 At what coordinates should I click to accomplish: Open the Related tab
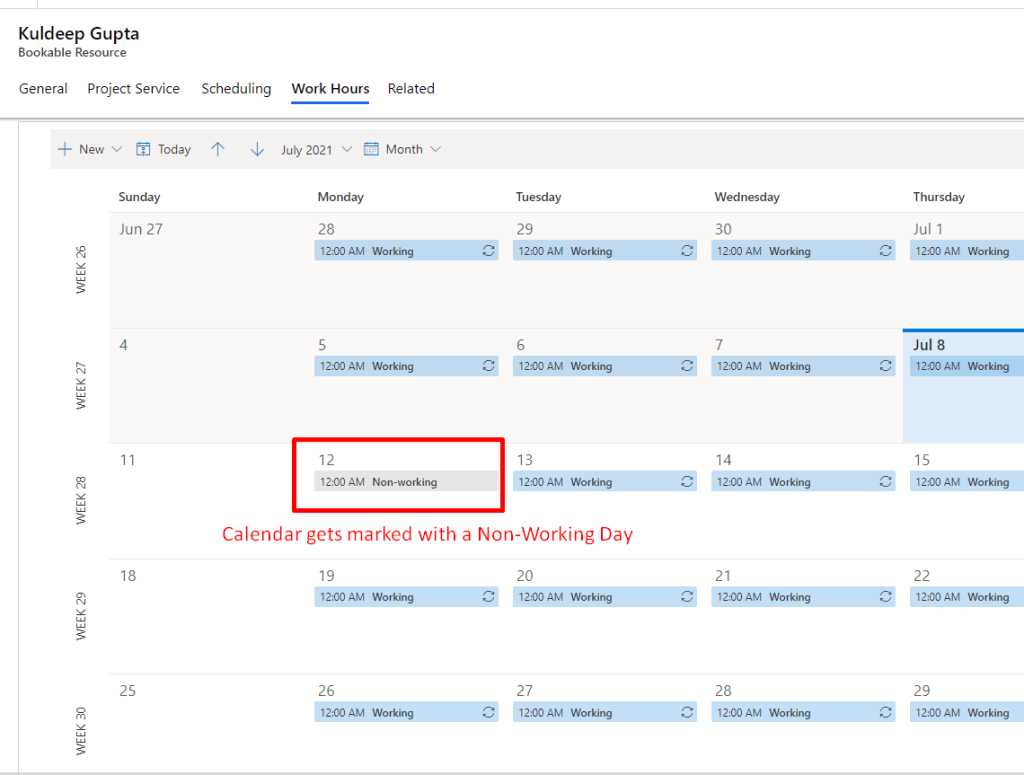(411, 89)
